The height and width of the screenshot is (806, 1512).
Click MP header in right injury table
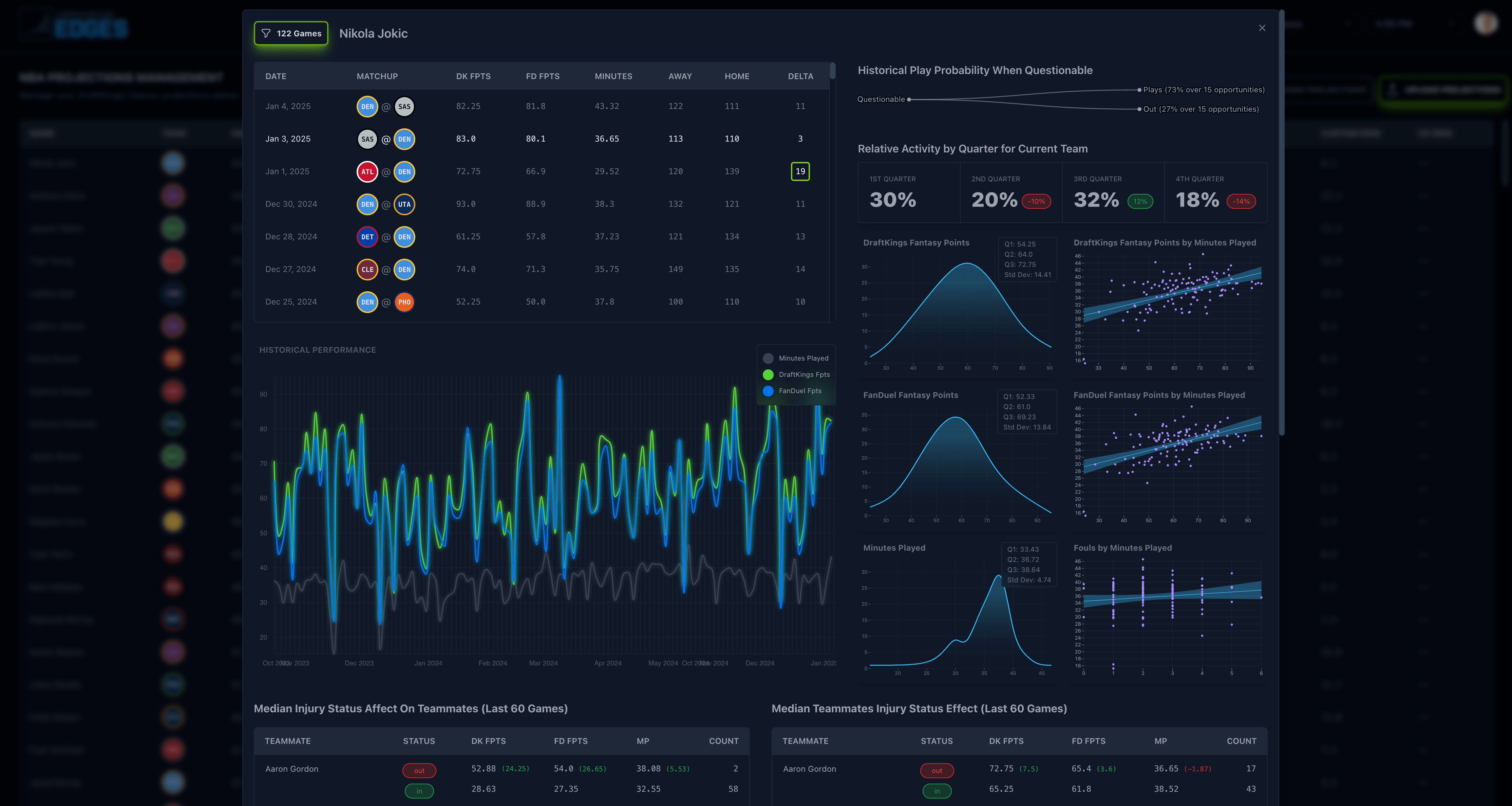(x=1160, y=741)
